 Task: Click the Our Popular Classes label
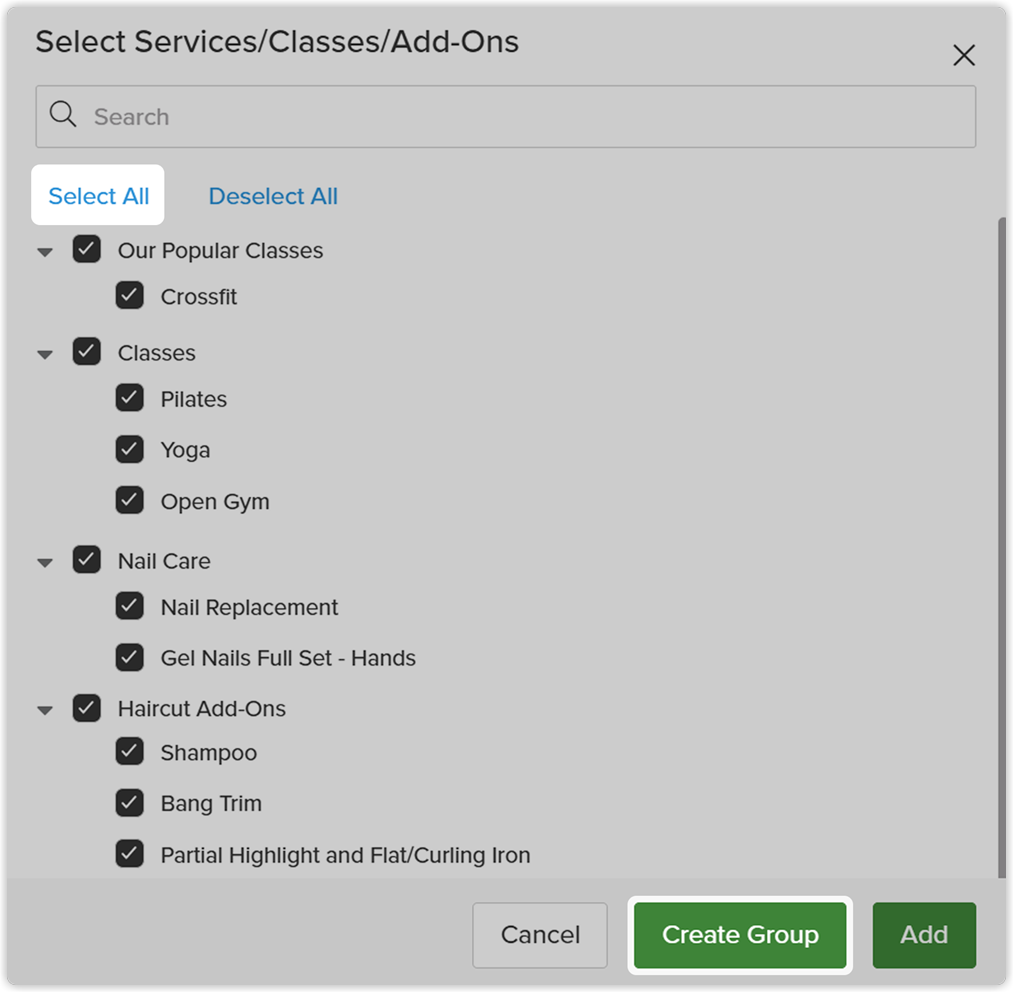(220, 251)
